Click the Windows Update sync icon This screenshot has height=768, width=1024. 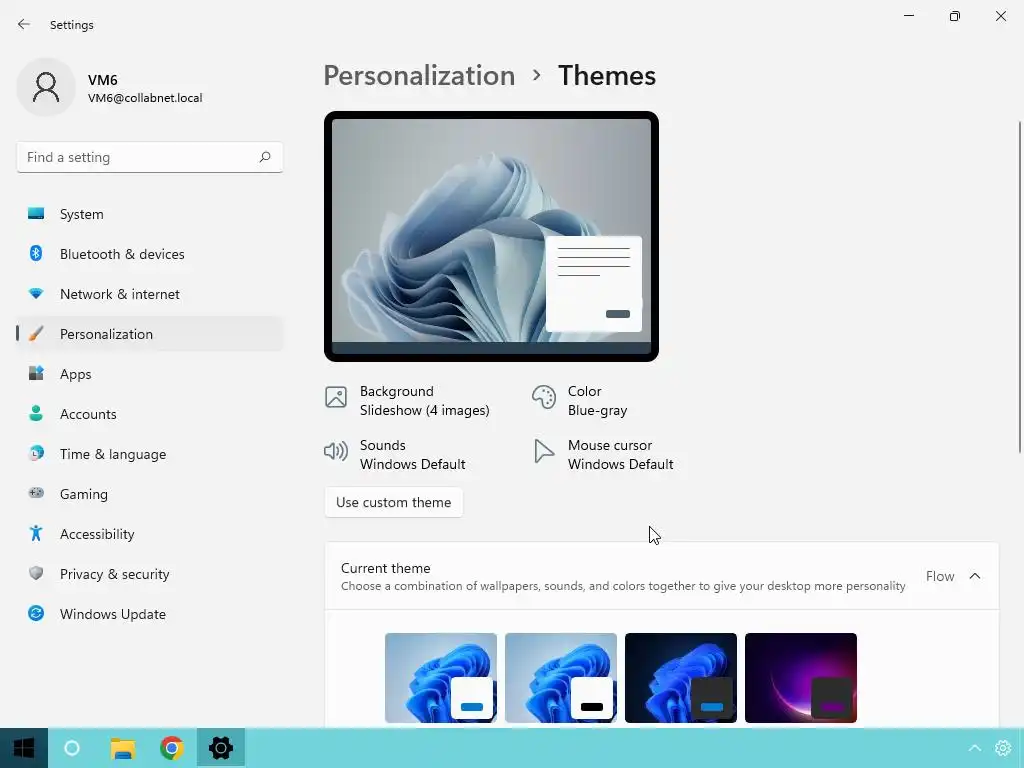click(x=36, y=613)
